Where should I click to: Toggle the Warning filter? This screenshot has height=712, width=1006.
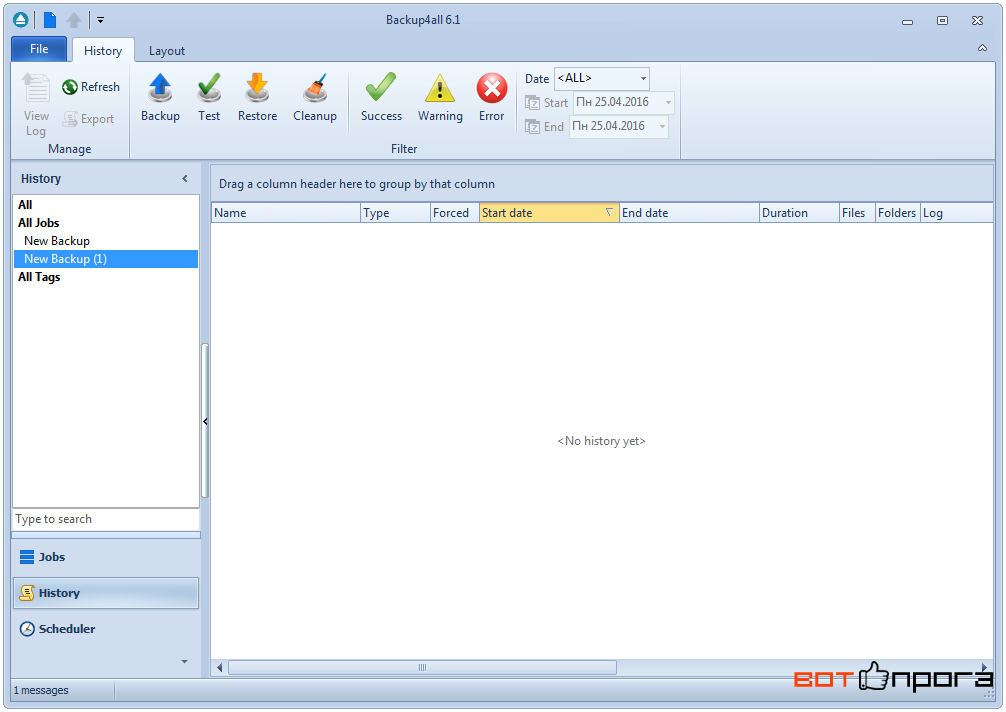click(440, 97)
